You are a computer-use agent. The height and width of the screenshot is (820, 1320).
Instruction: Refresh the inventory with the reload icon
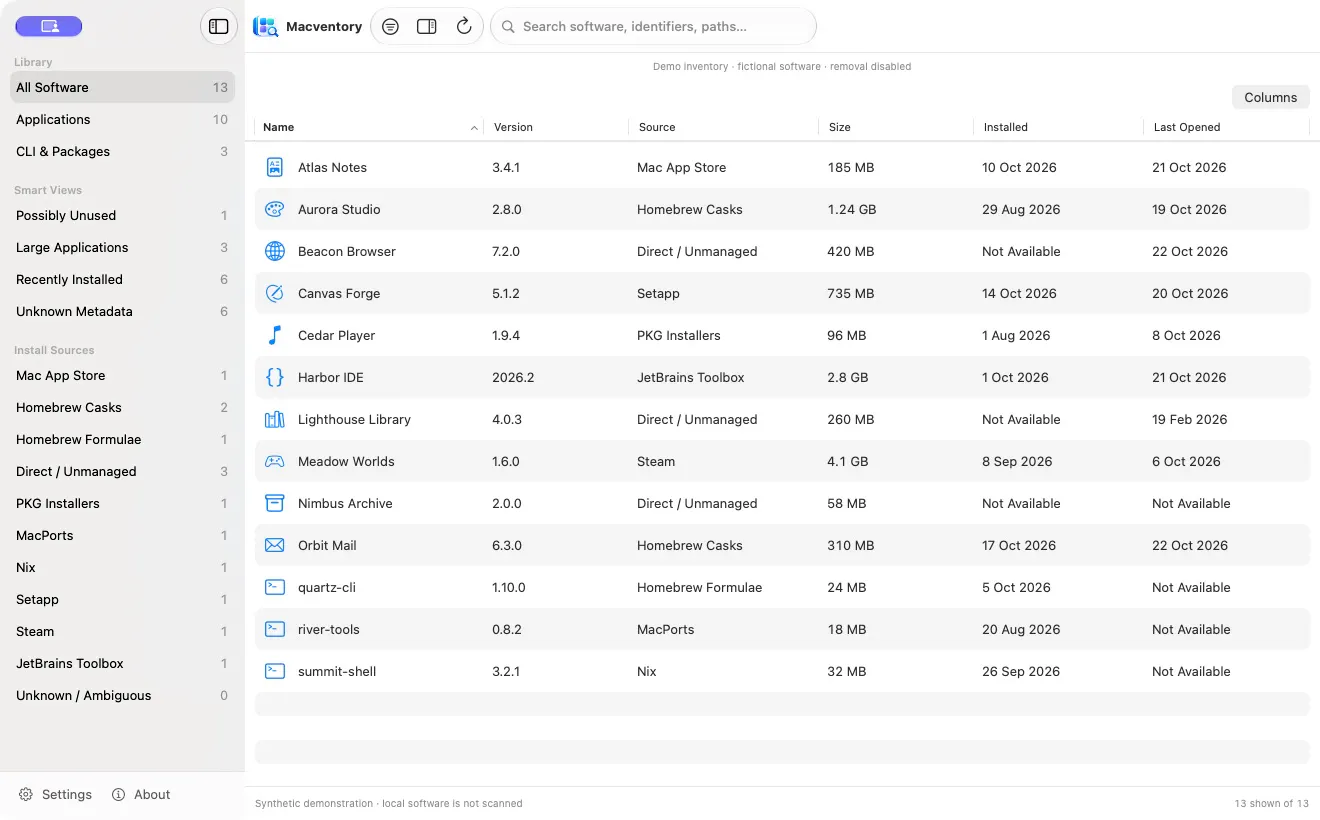464,27
